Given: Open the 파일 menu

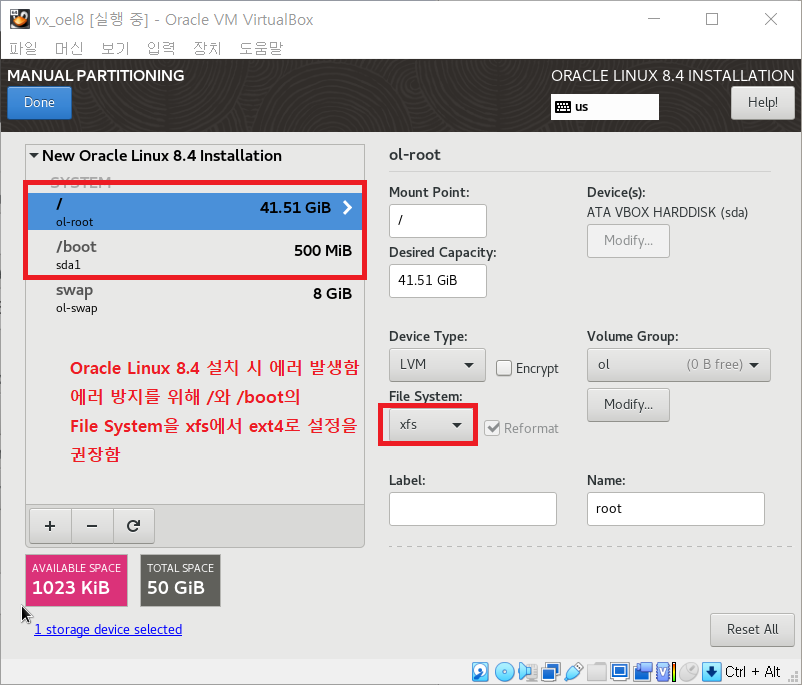Looking at the screenshot, I should pos(24,48).
